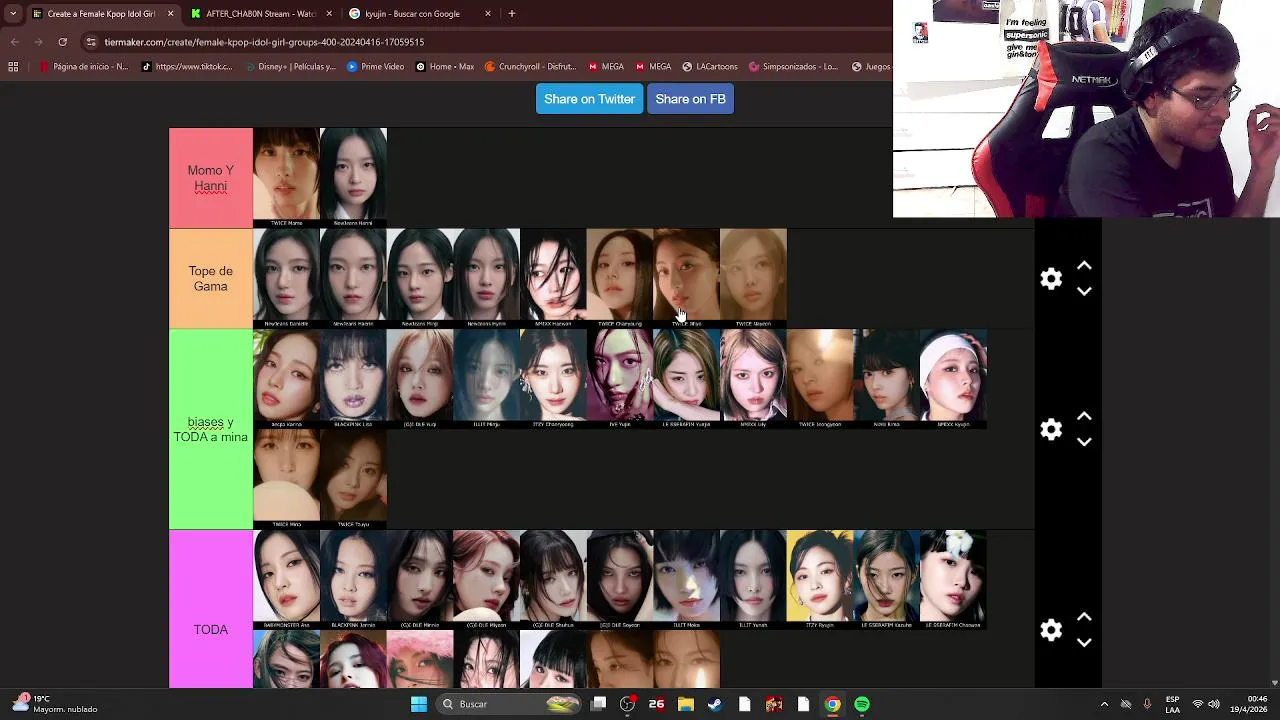Image resolution: width=1280 pixels, height=720 pixels.
Task: Open File Explorer from the taskbar
Action: 685,704
